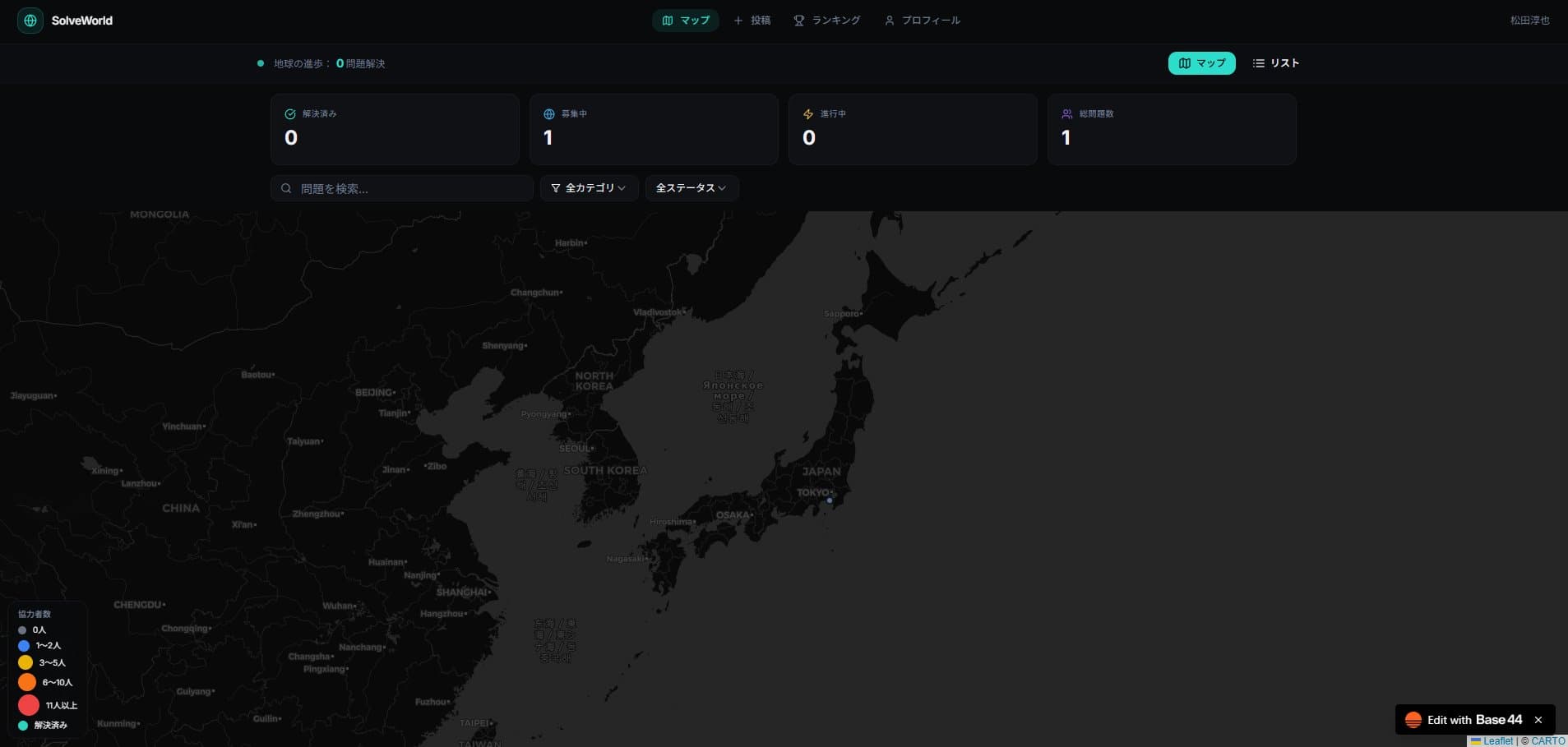Click the list icon in リスト button
This screenshot has height=747, width=1568.
point(1259,63)
